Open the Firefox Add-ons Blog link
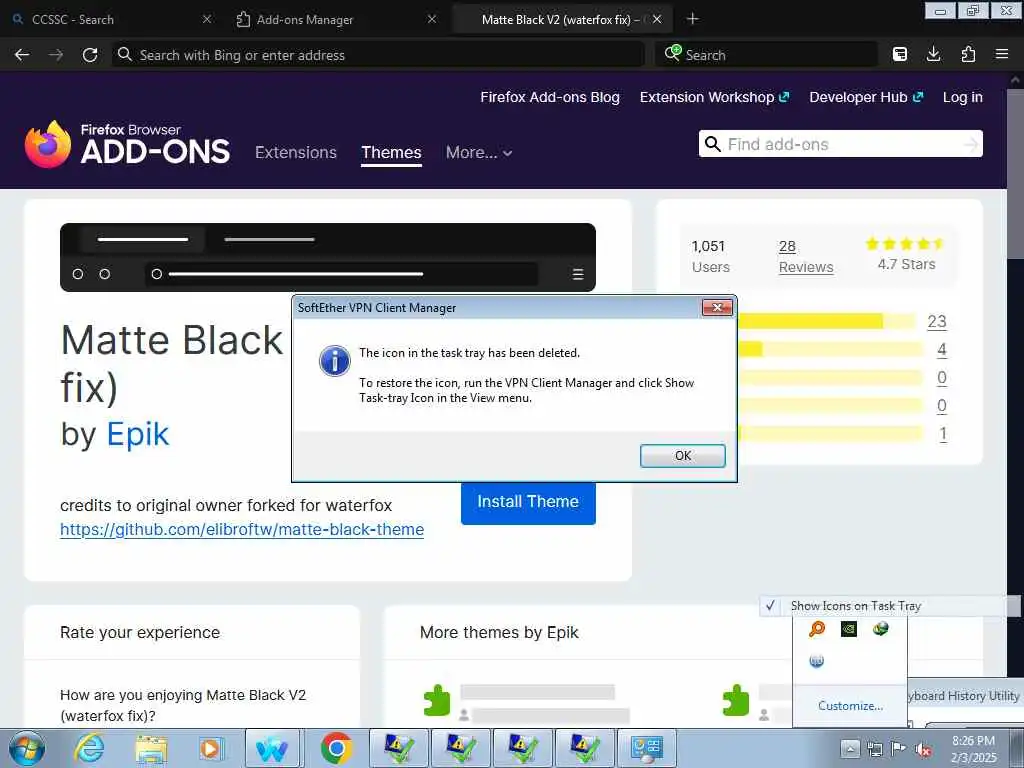The height and width of the screenshot is (768, 1024). 550,97
